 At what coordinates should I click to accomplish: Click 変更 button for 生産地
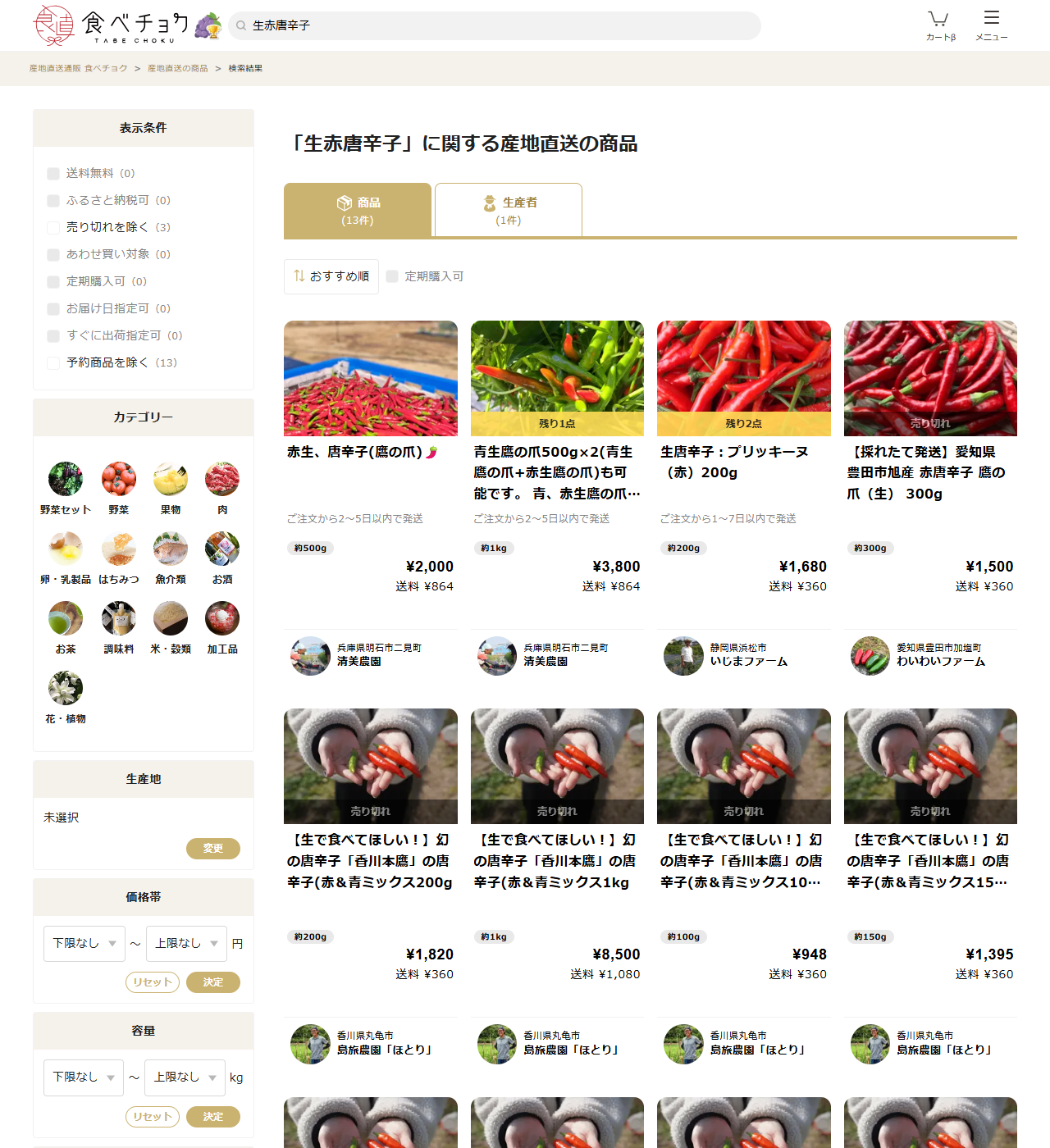point(213,849)
